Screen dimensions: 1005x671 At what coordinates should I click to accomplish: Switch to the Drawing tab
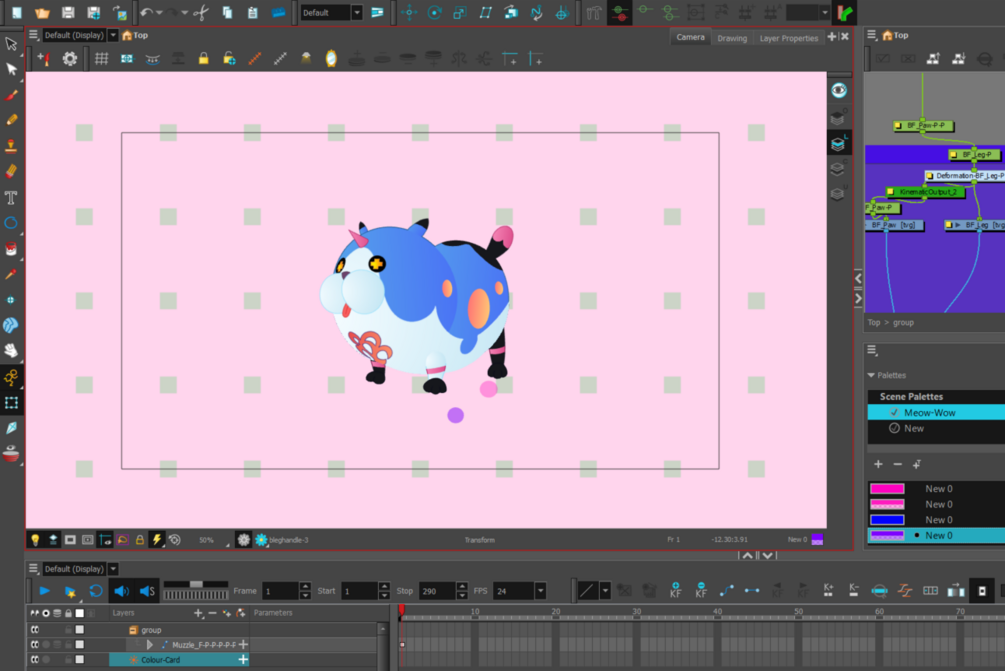coord(731,37)
